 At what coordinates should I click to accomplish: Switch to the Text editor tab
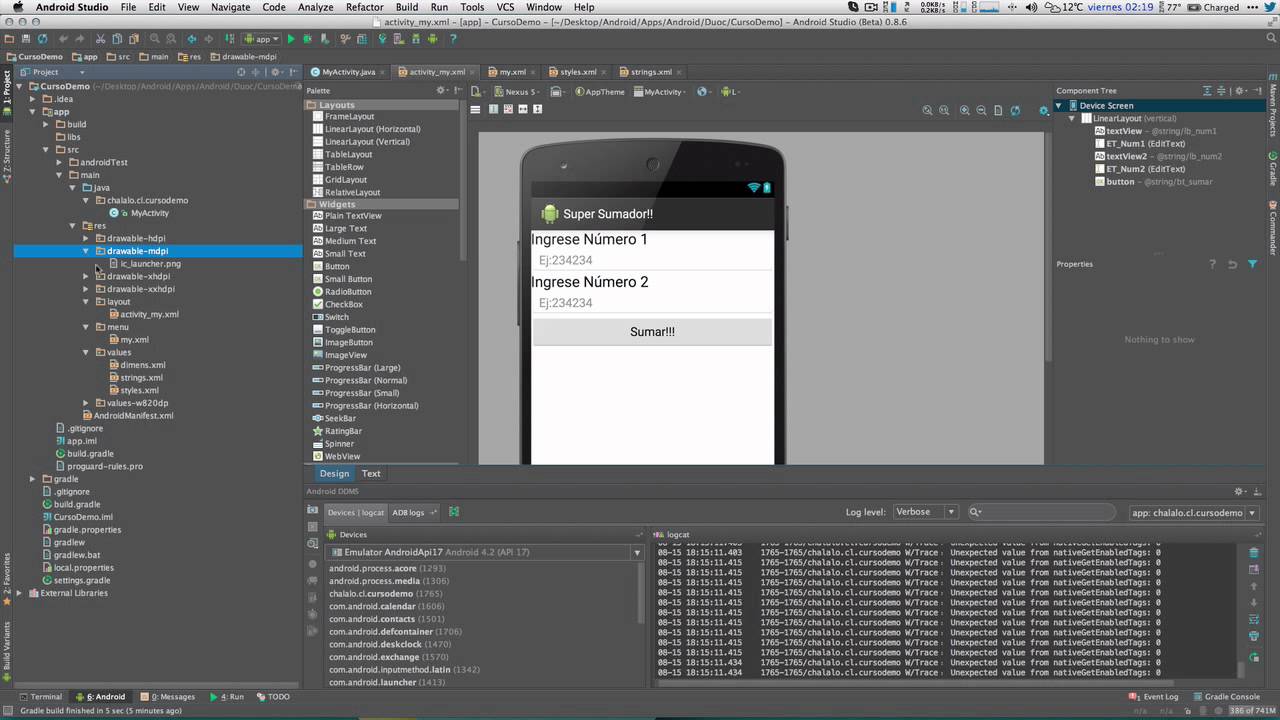(x=371, y=474)
